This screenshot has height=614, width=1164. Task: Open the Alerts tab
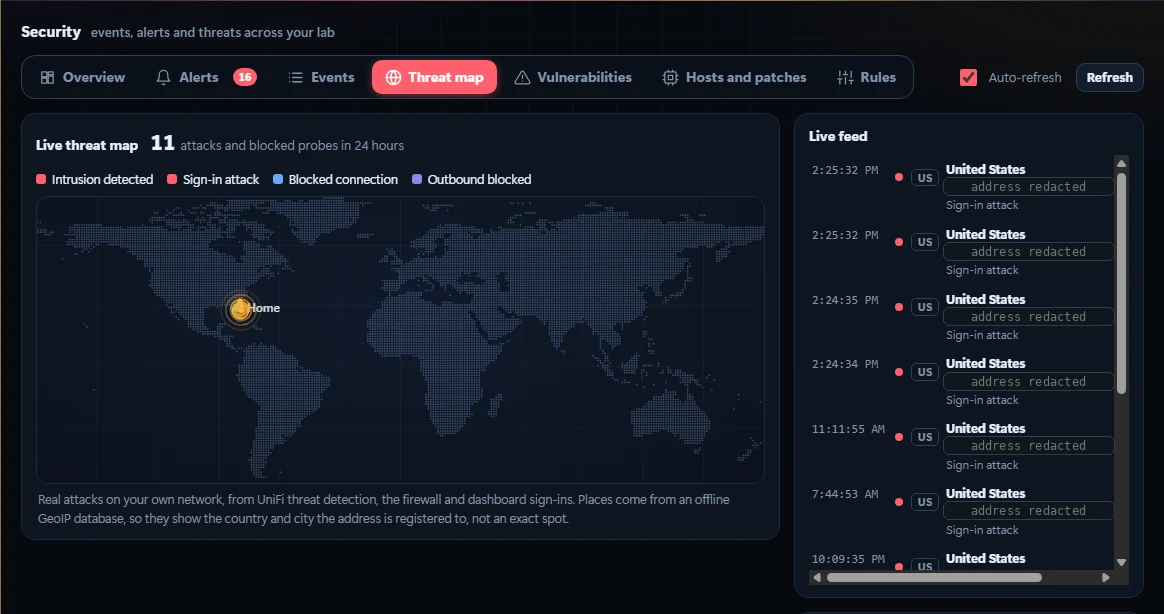pyautogui.click(x=206, y=77)
